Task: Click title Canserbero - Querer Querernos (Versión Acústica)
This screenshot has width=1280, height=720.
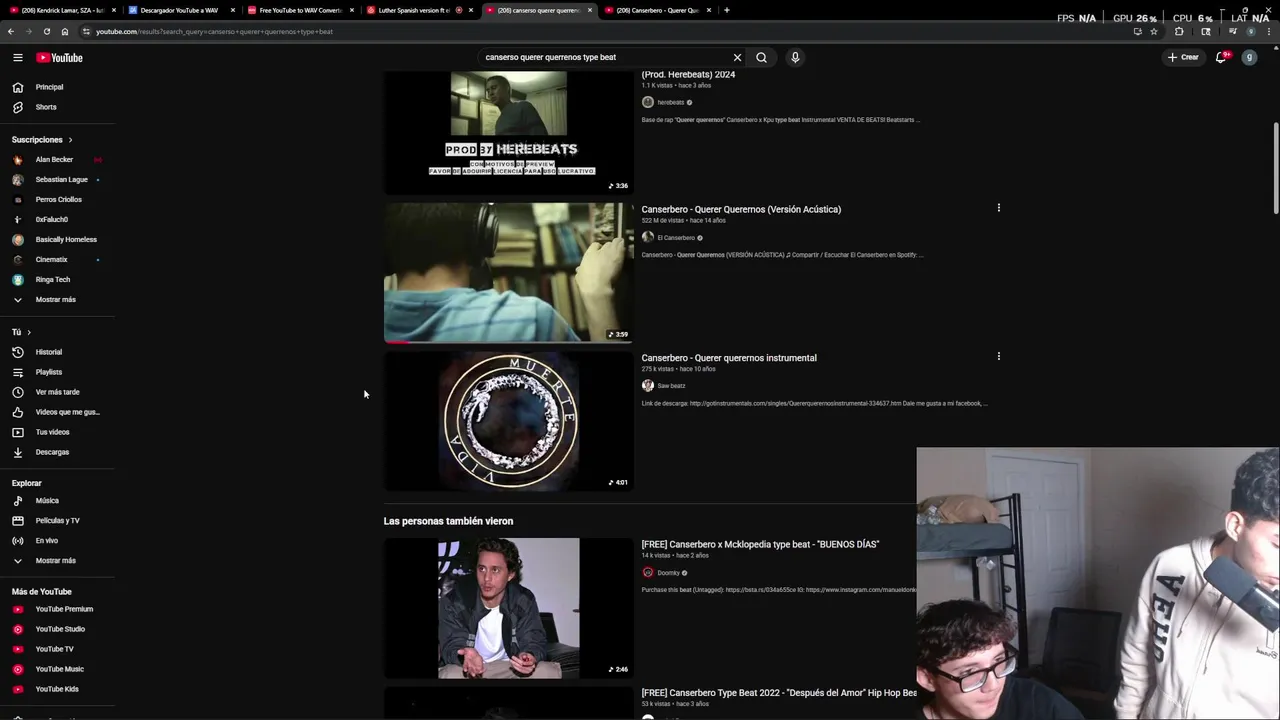Action: 741,209
